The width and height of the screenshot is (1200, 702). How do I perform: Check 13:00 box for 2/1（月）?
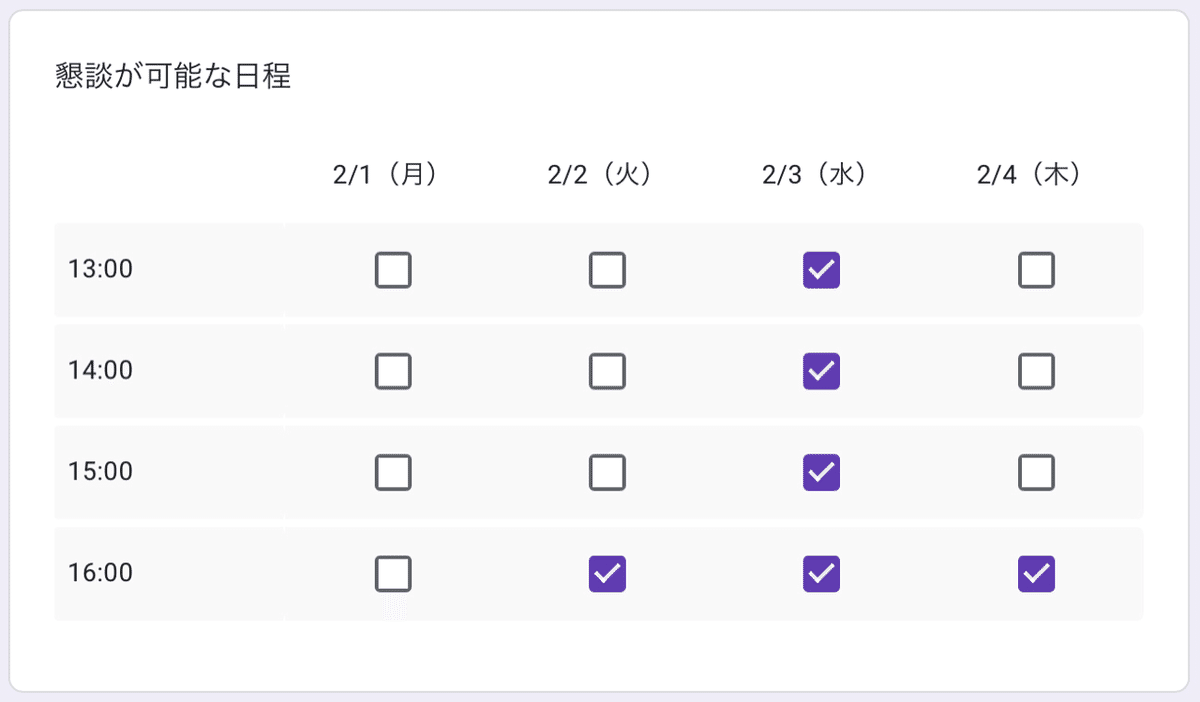tap(393, 270)
